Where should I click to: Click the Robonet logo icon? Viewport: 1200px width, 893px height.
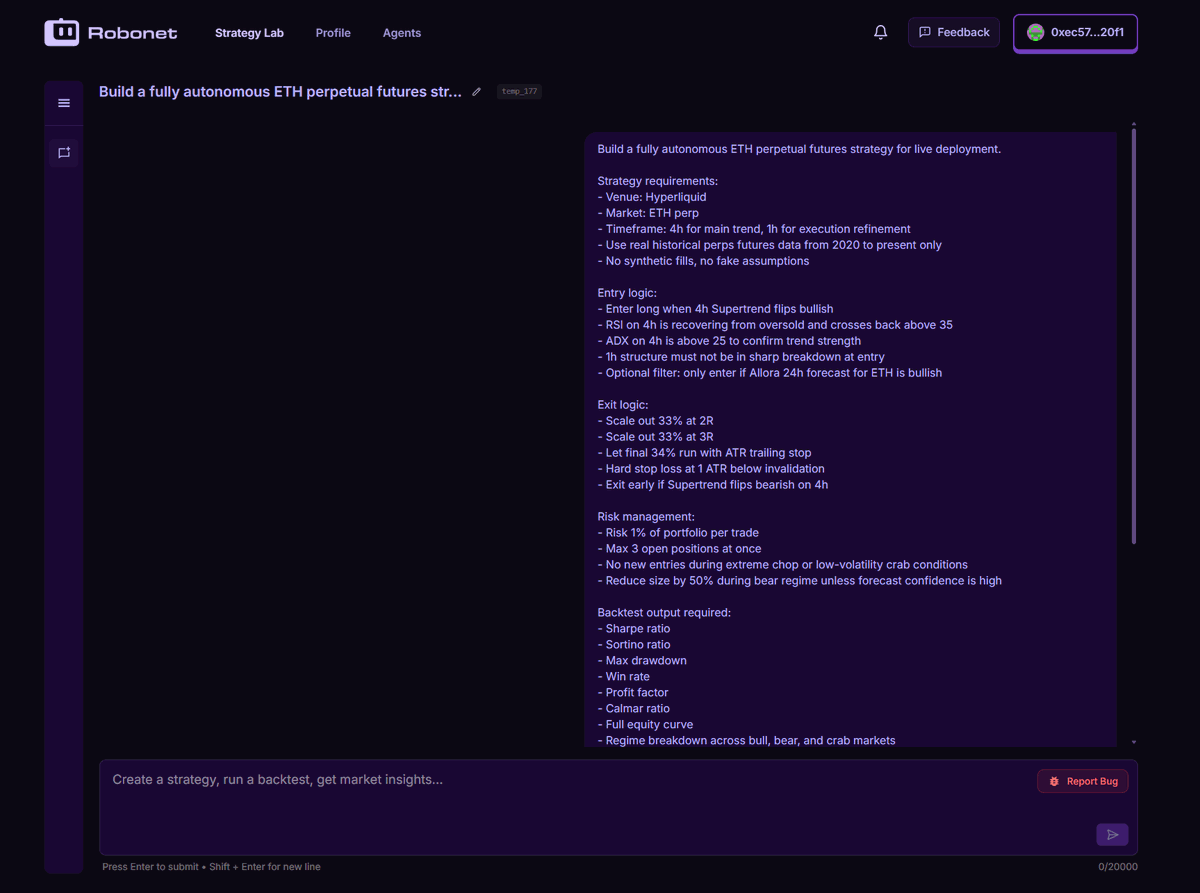(61, 32)
